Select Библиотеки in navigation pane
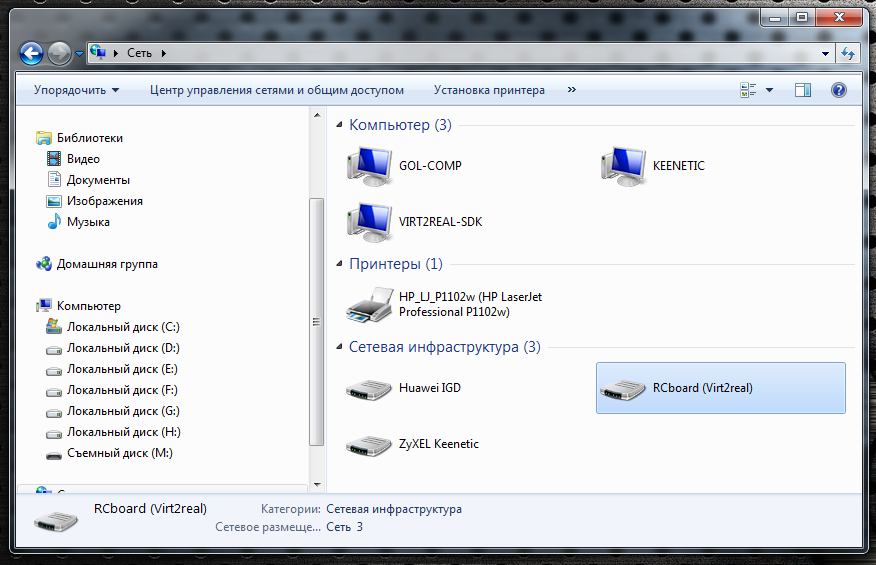The image size is (876, 565). click(x=89, y=138)
